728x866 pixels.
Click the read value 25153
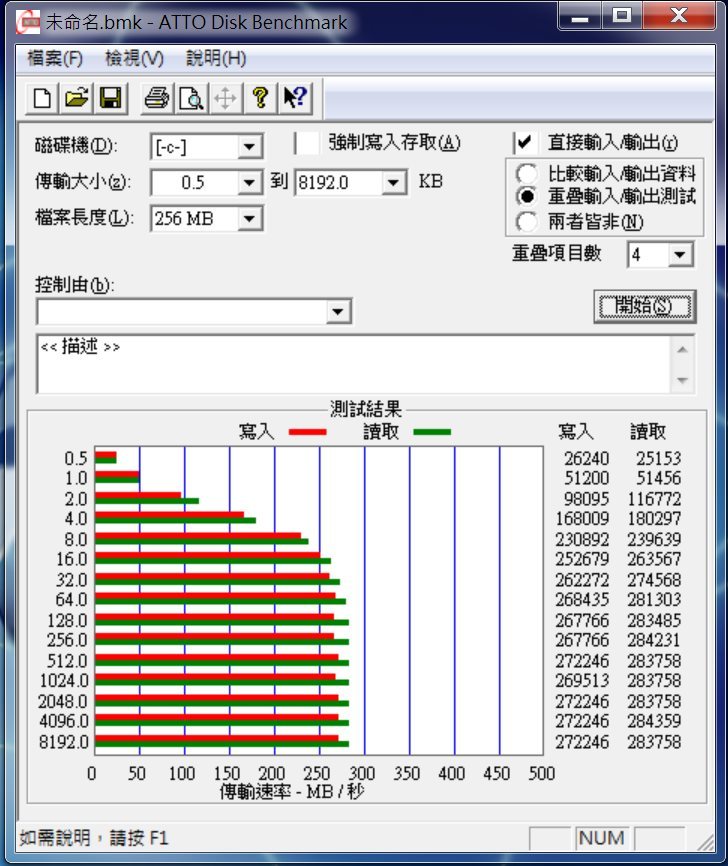point(658,458)
